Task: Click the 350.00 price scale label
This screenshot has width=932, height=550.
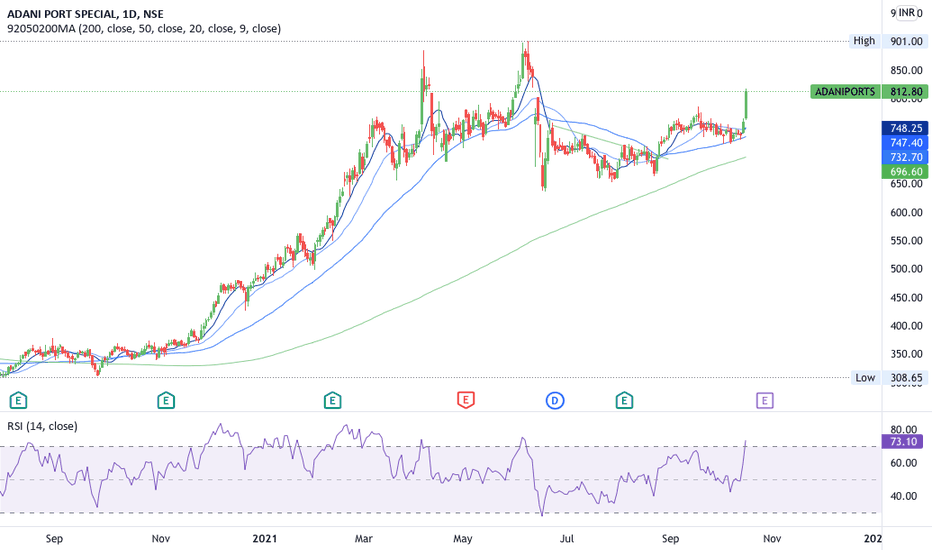Action: click(x=906, y=354)
